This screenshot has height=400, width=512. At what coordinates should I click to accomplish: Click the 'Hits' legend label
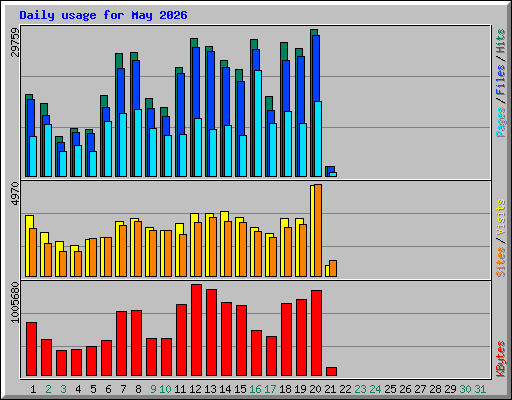pos(501,41)
